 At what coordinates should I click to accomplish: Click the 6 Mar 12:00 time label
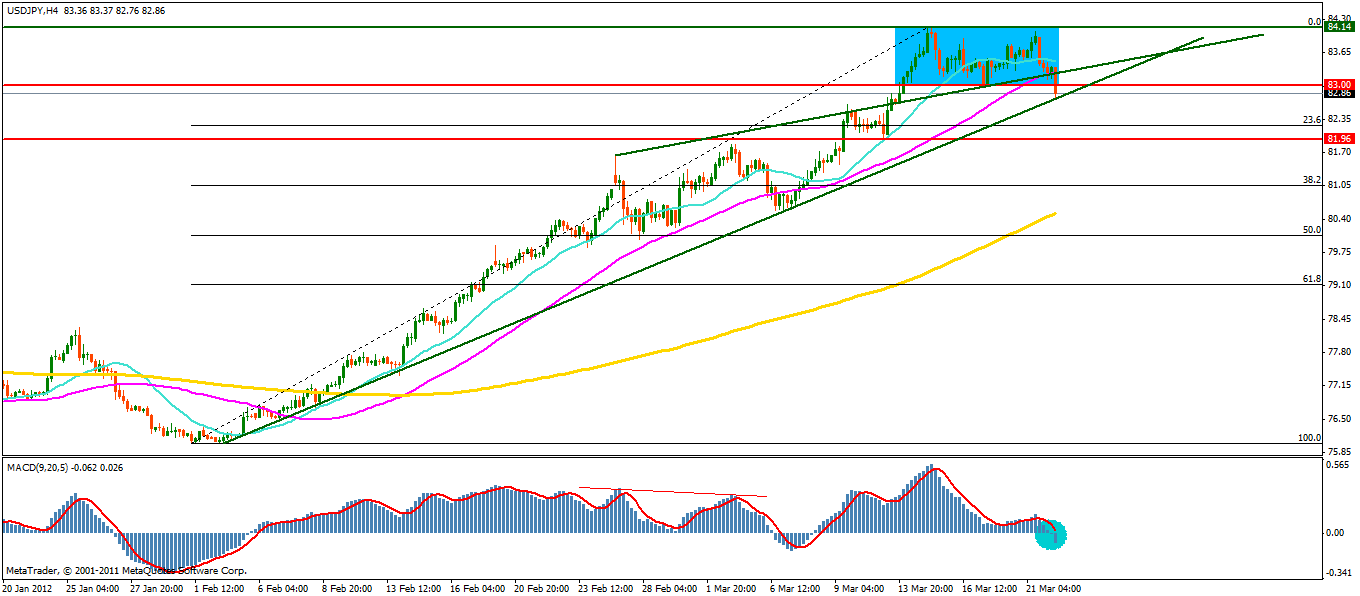[x=796, y=588]
